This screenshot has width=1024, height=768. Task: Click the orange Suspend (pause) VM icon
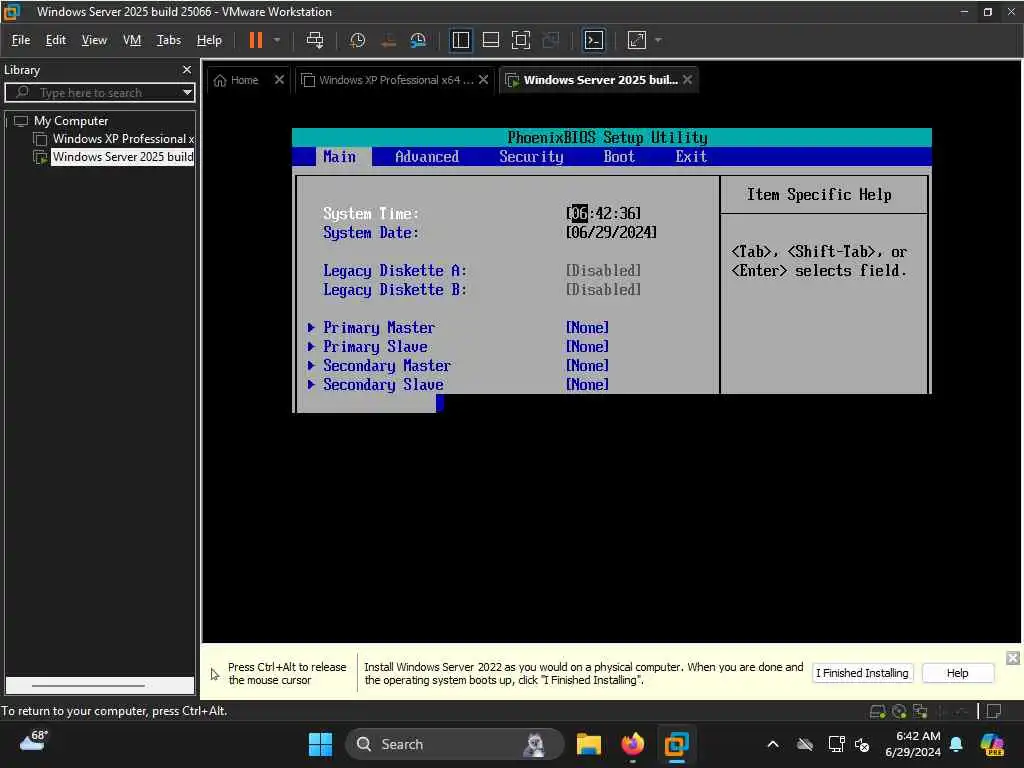255,40
